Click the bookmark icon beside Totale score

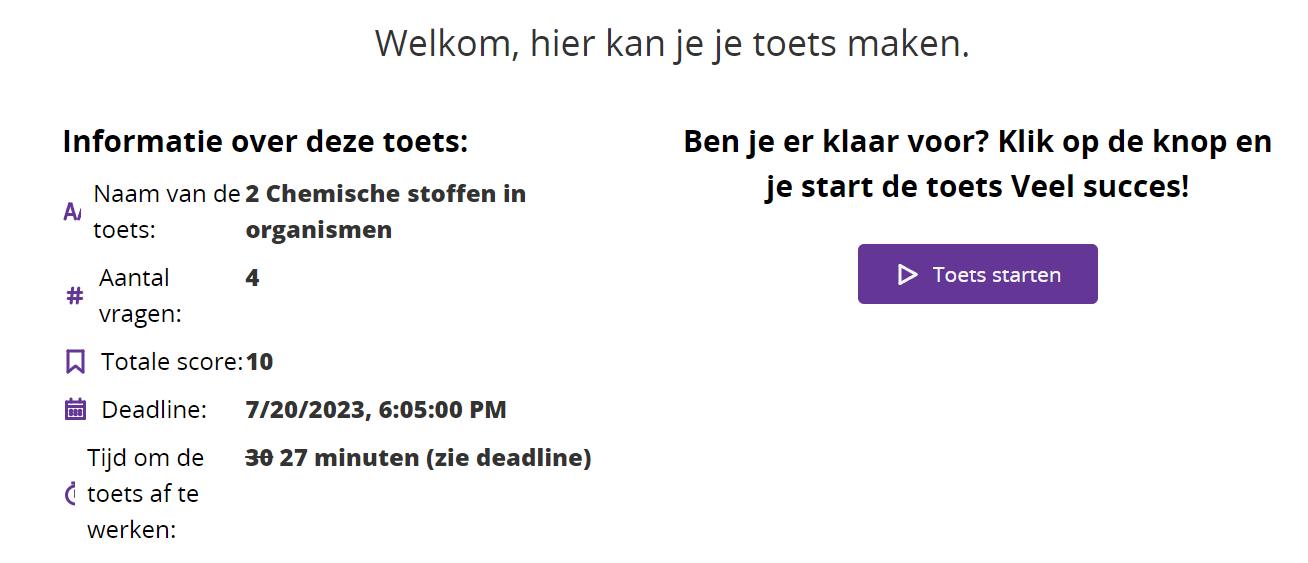pyautogui.click(x=75, y=361)
